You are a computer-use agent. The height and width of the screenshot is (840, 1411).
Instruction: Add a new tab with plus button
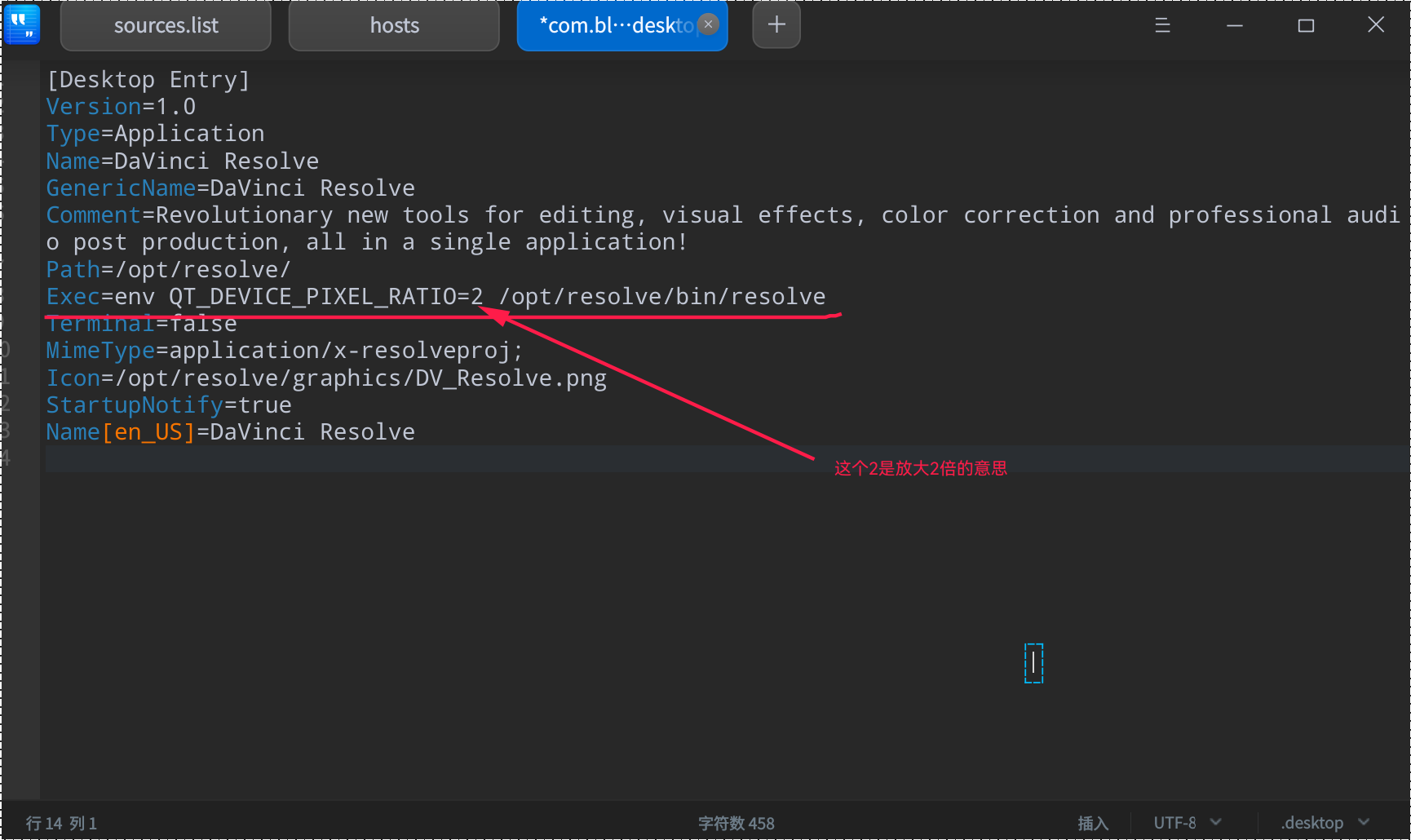click(x=776, y=25)
